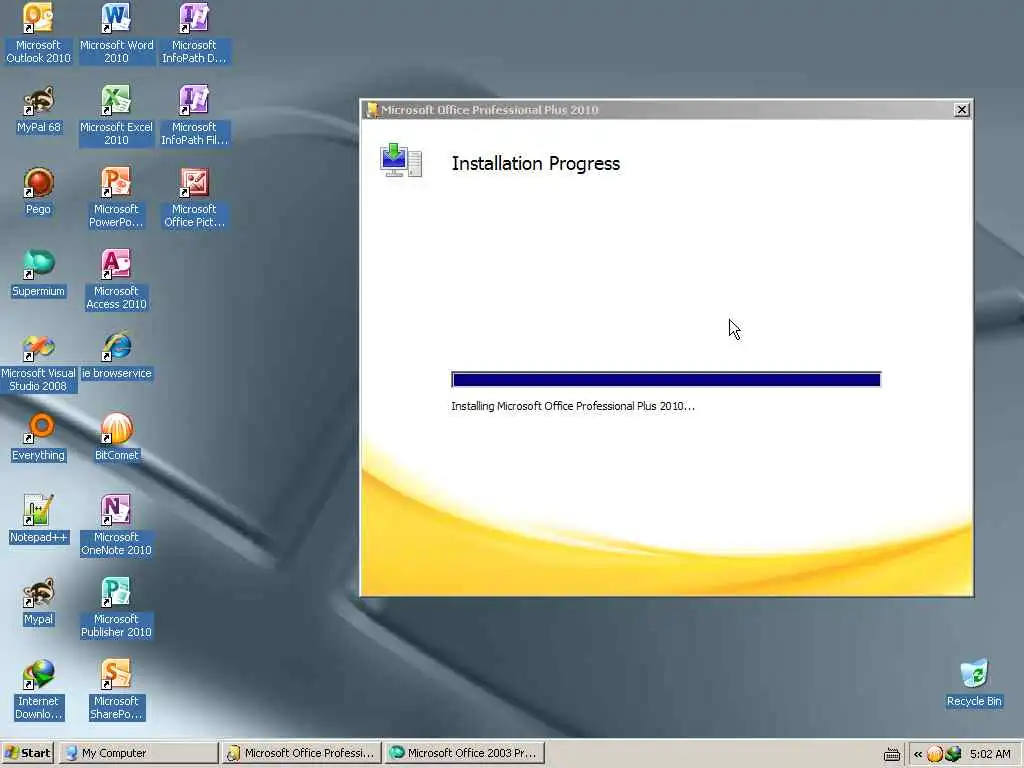This screenshot has height=768, width=1024.
Task: Close the Office Professional Plus 2010 installer
Action: click(x=961, y=110)
